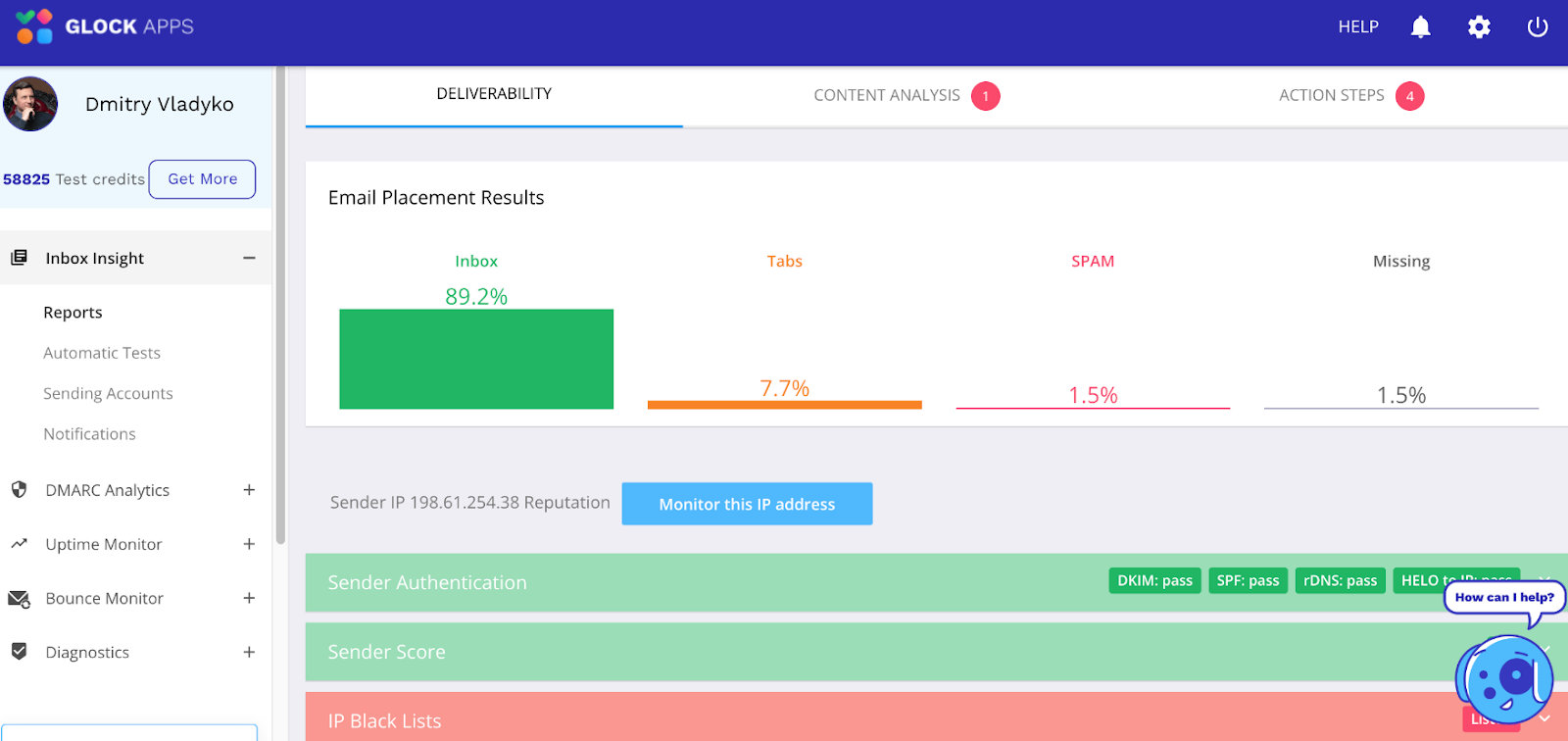Image resolution: width=1568 pixels, height=741 pixels.
Task: Open the settings gear icon
Action: tap(1479, 27)
